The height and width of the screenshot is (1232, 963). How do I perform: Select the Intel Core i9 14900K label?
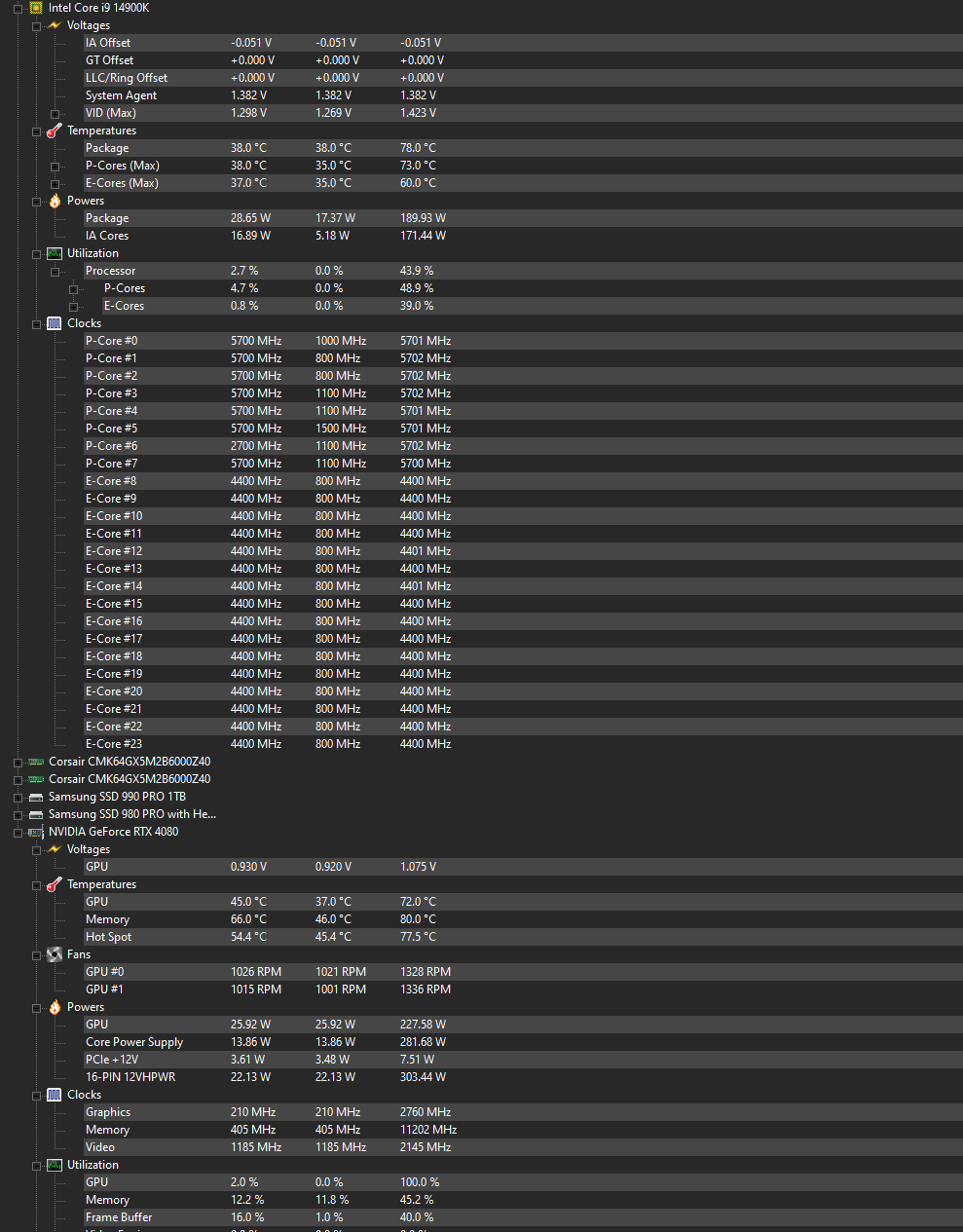(x=98, y=8)
